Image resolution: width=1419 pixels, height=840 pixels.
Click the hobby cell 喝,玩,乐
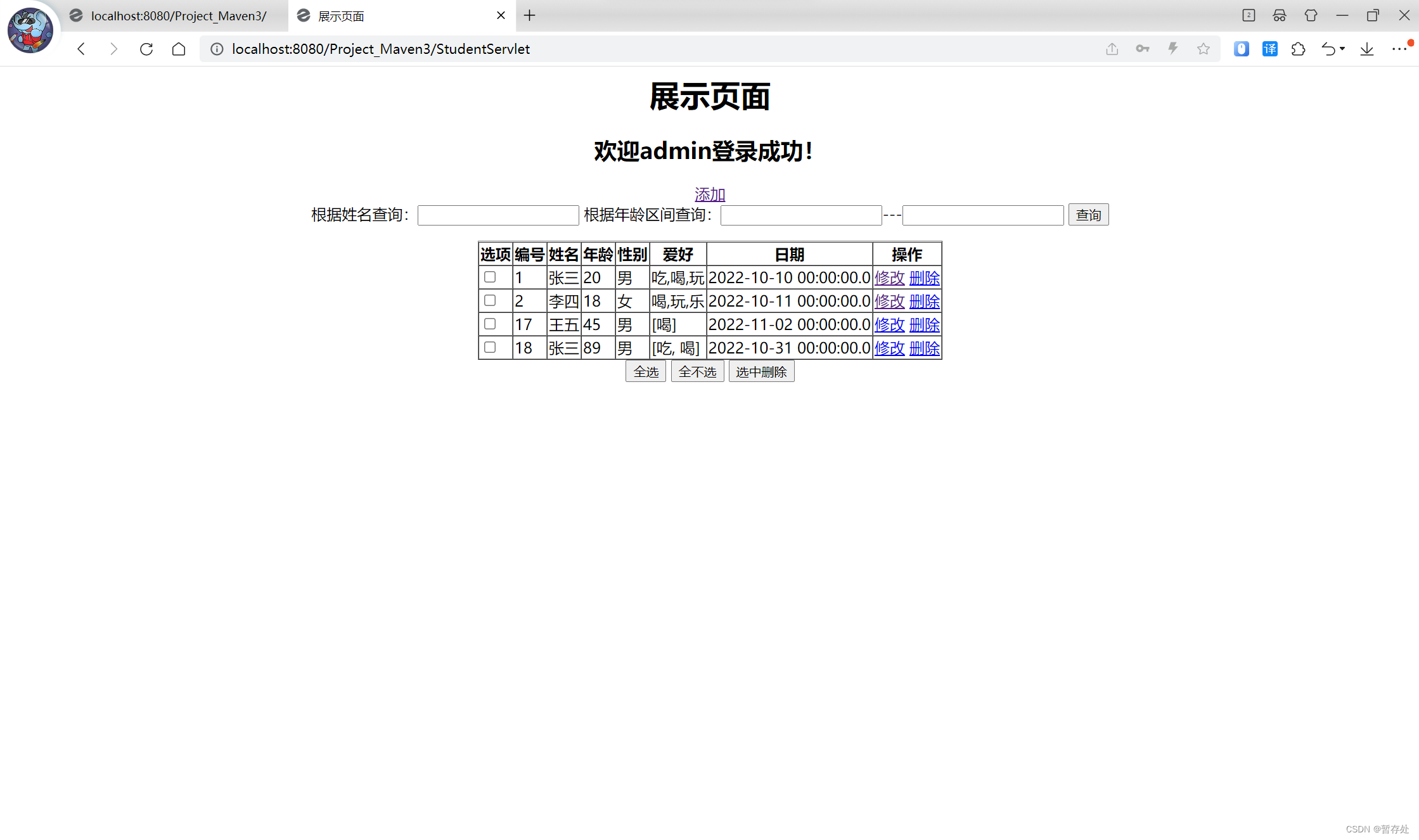coord(677,301)
